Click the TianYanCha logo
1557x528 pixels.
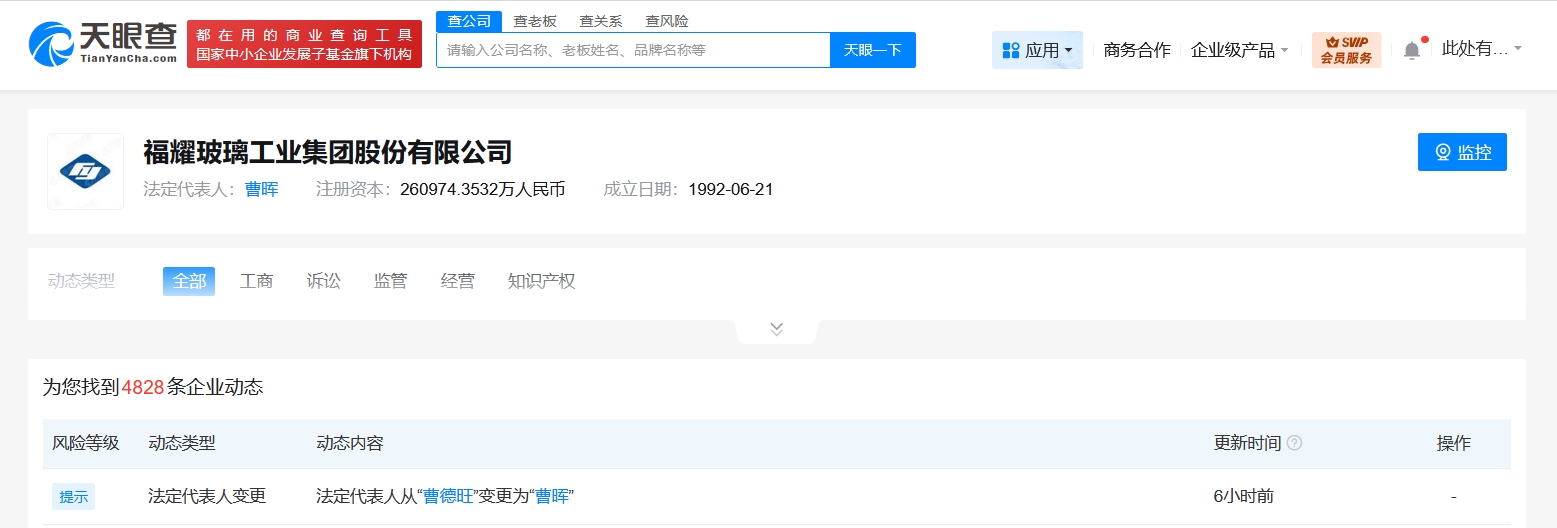(103, 44)
